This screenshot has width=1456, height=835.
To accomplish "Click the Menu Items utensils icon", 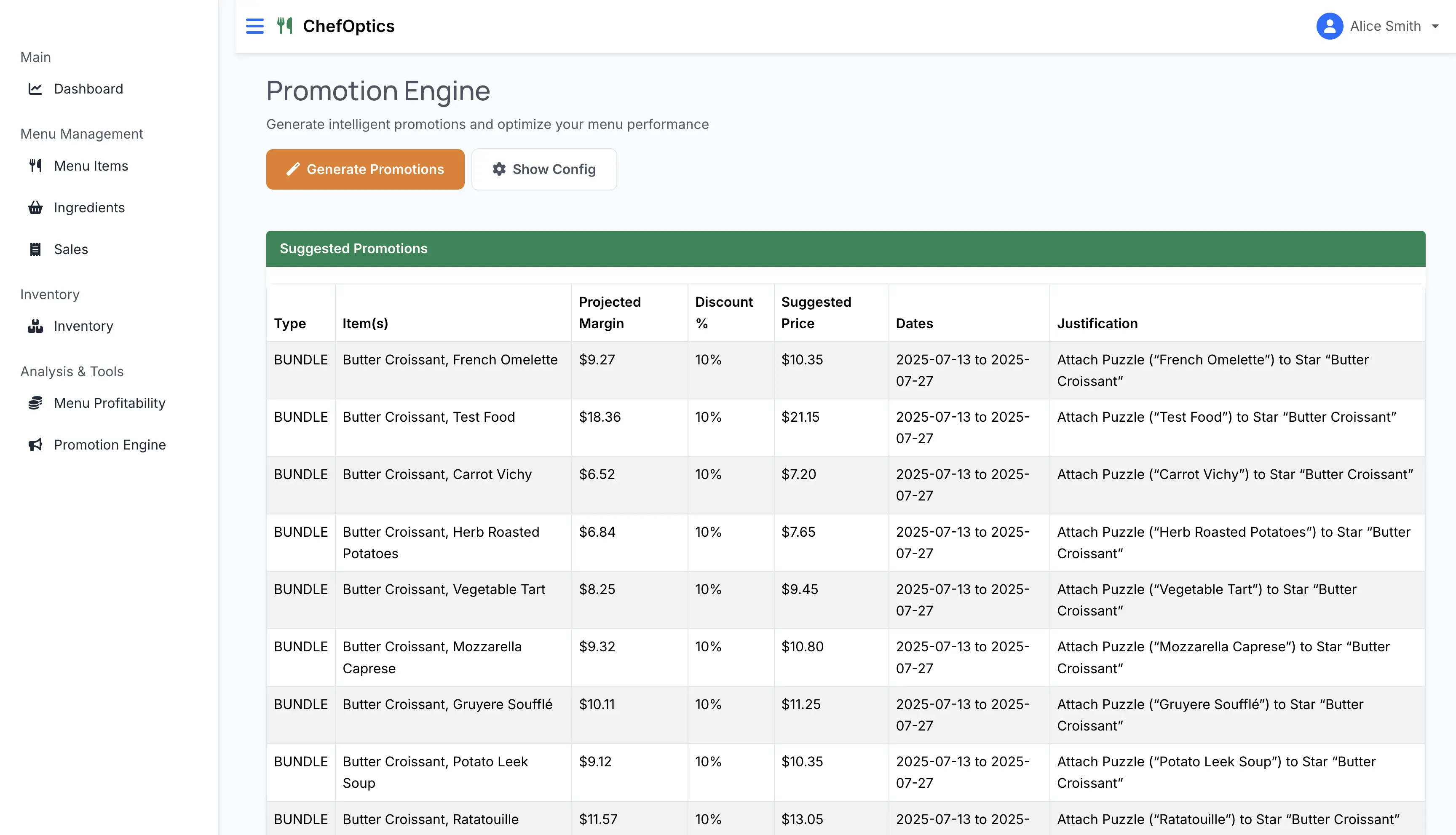I will [x=35, y=166].
